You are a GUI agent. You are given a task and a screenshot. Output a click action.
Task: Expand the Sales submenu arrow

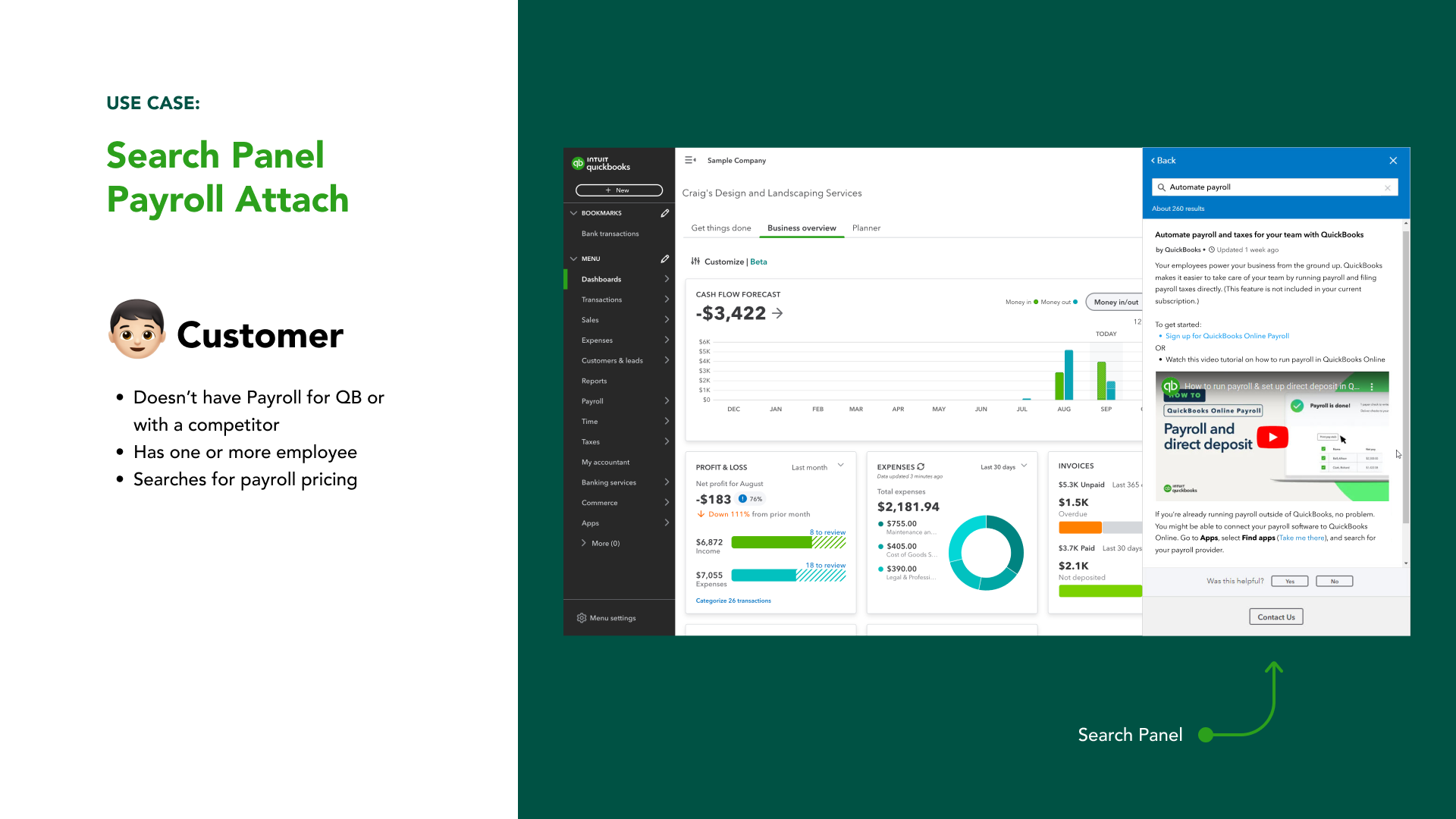coord(667,320)
